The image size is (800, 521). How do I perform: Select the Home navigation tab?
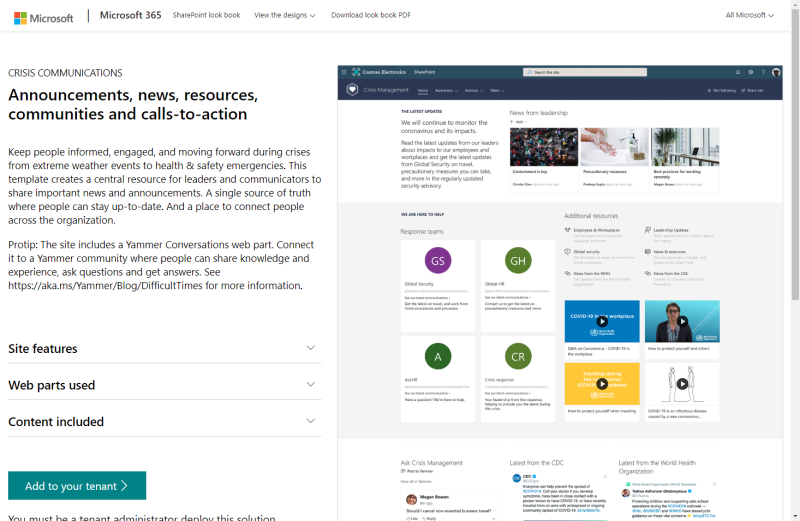pyautogui.click(x=423, y=90)
